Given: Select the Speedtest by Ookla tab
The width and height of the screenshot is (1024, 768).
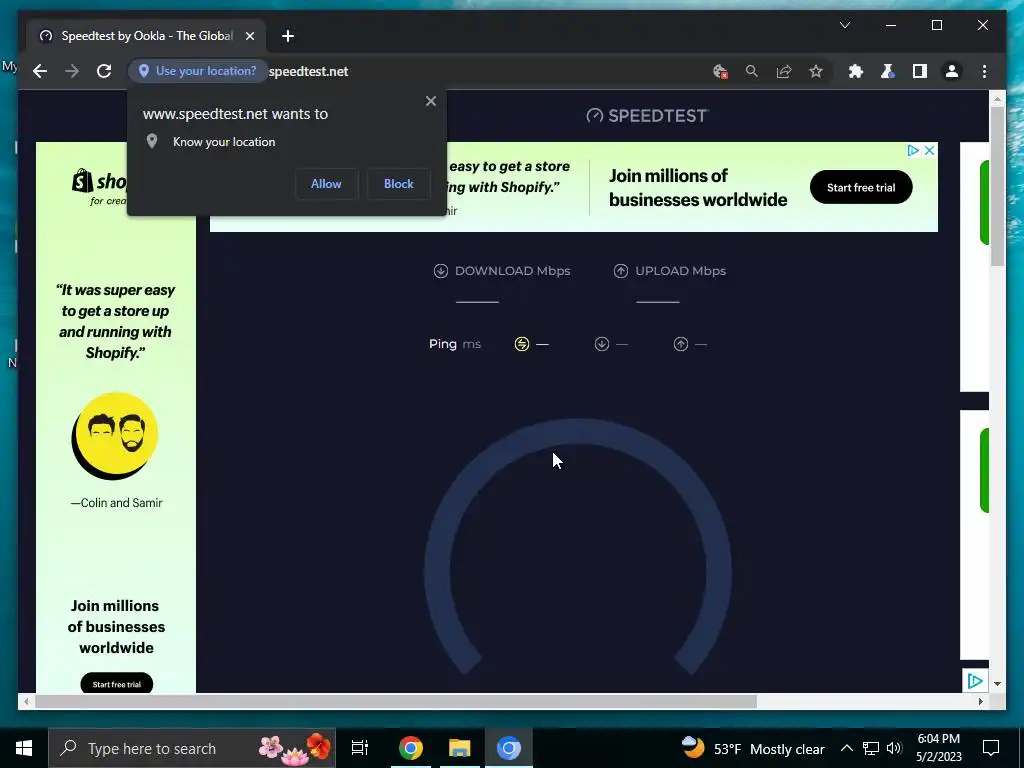Looking at the screenshot, I should (146, 36).
